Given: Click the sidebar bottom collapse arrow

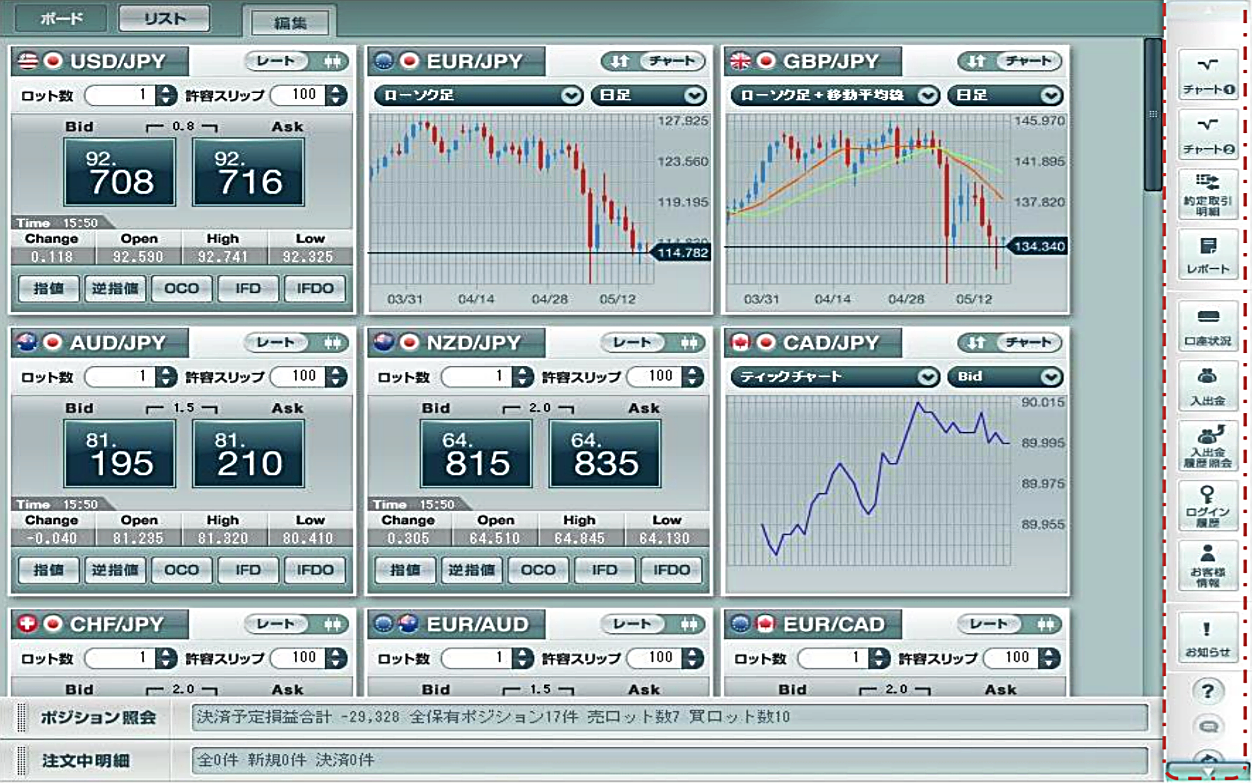Looking at the screenshot, I should coord(1207,771).
